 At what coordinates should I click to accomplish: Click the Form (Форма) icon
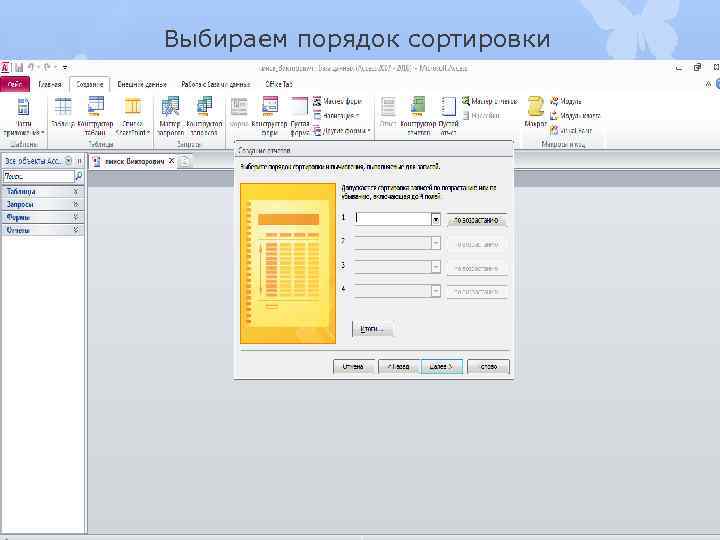pyautogui.click(x=239, y=107)
